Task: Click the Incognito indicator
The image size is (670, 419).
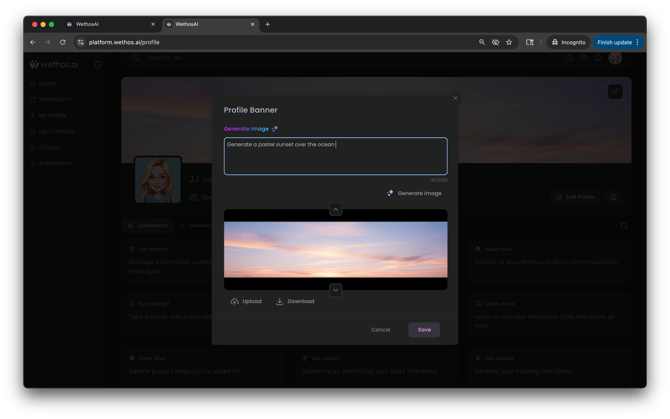Action: pos(568,42)
